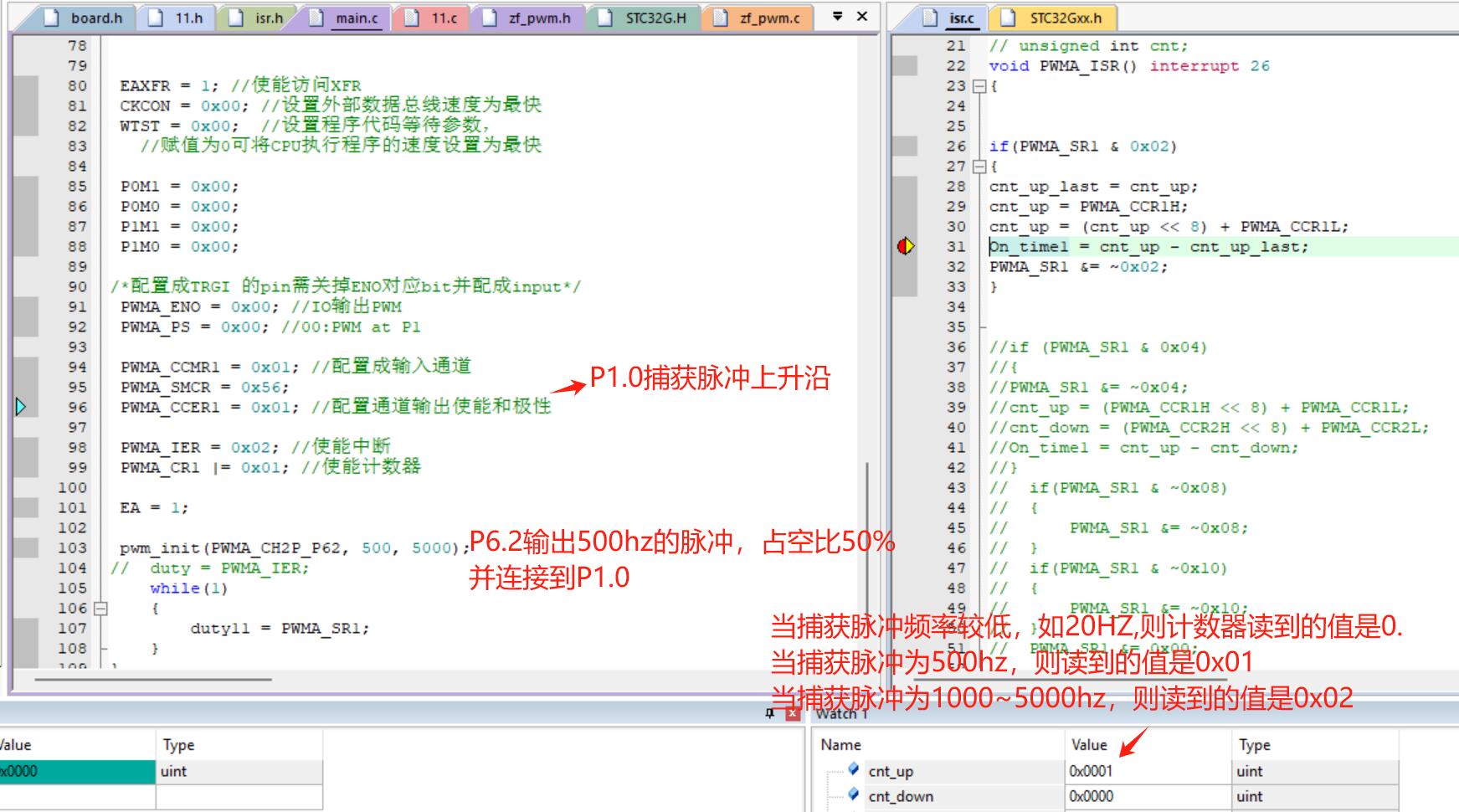The height and width of the screenshot is (812, 1459).
Task: Click the uint type cell of cnt_down
Action: point(1314,796)
